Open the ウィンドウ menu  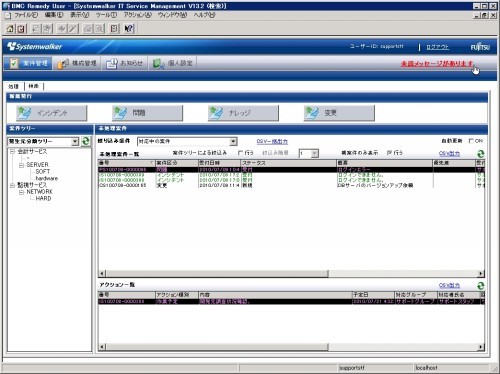172,15
